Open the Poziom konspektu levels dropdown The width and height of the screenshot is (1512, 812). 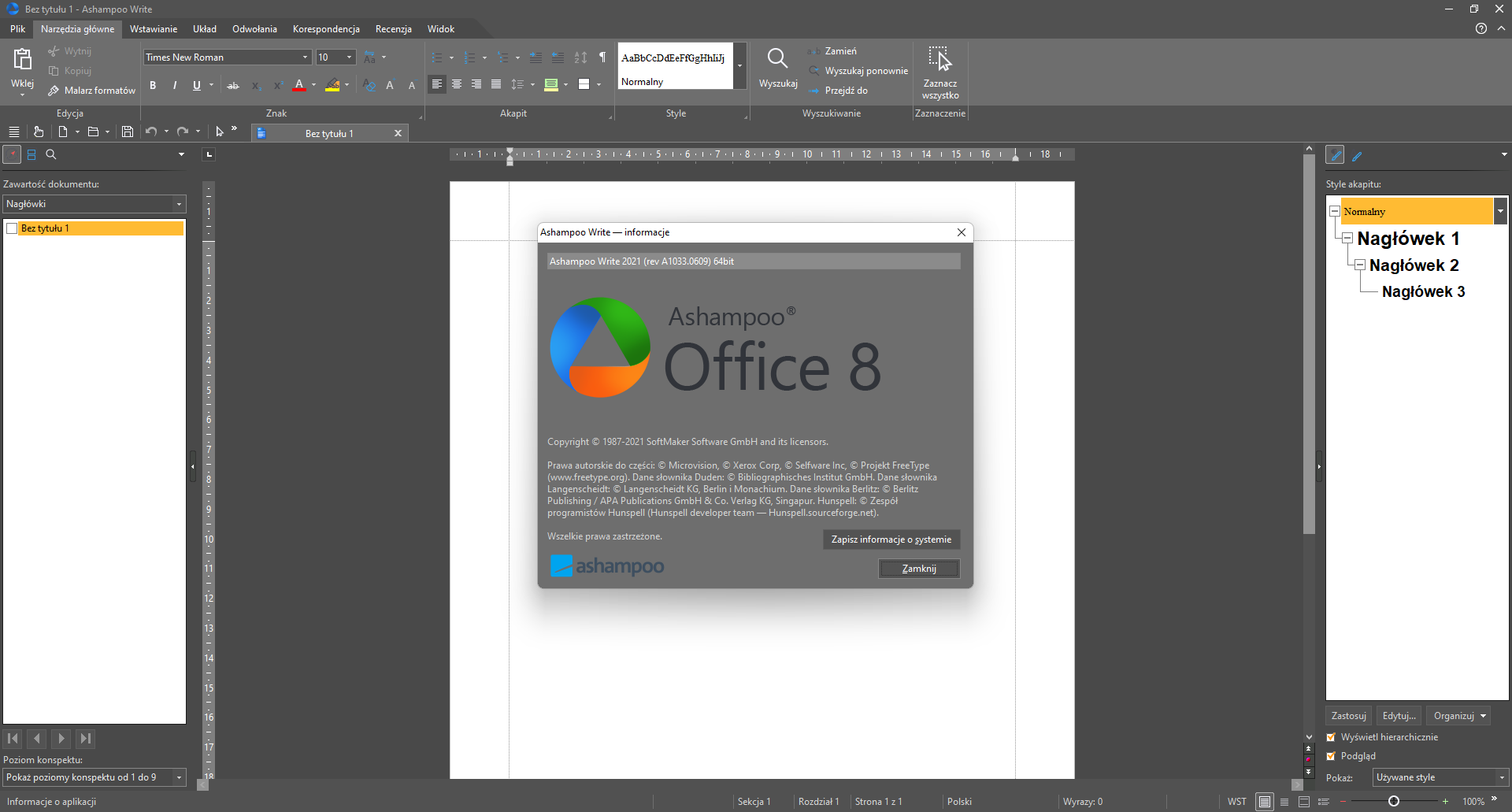click(x=180, y=777)
